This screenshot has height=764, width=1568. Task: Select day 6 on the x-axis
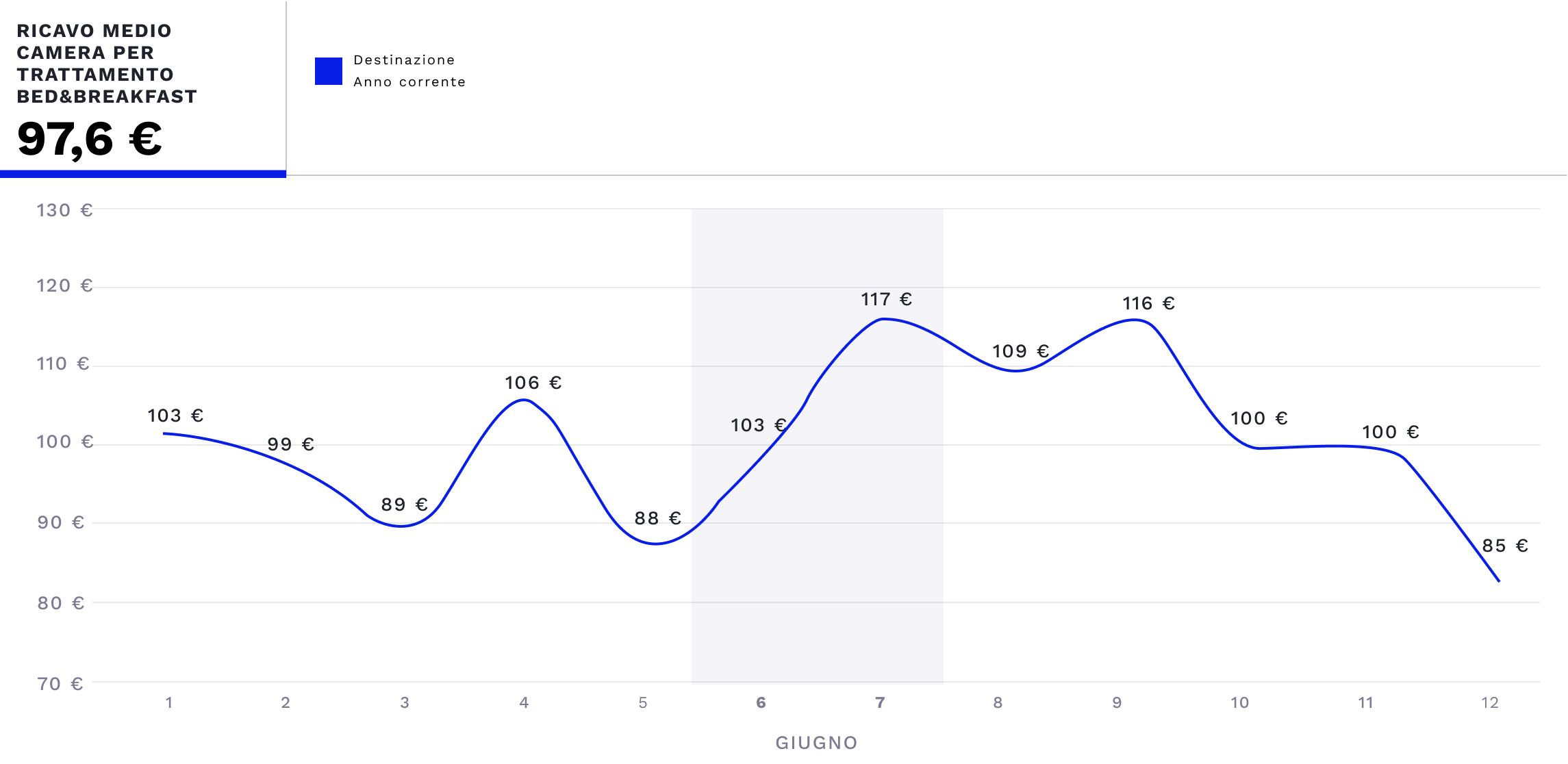pyautogui.click(x=761, y=703)
